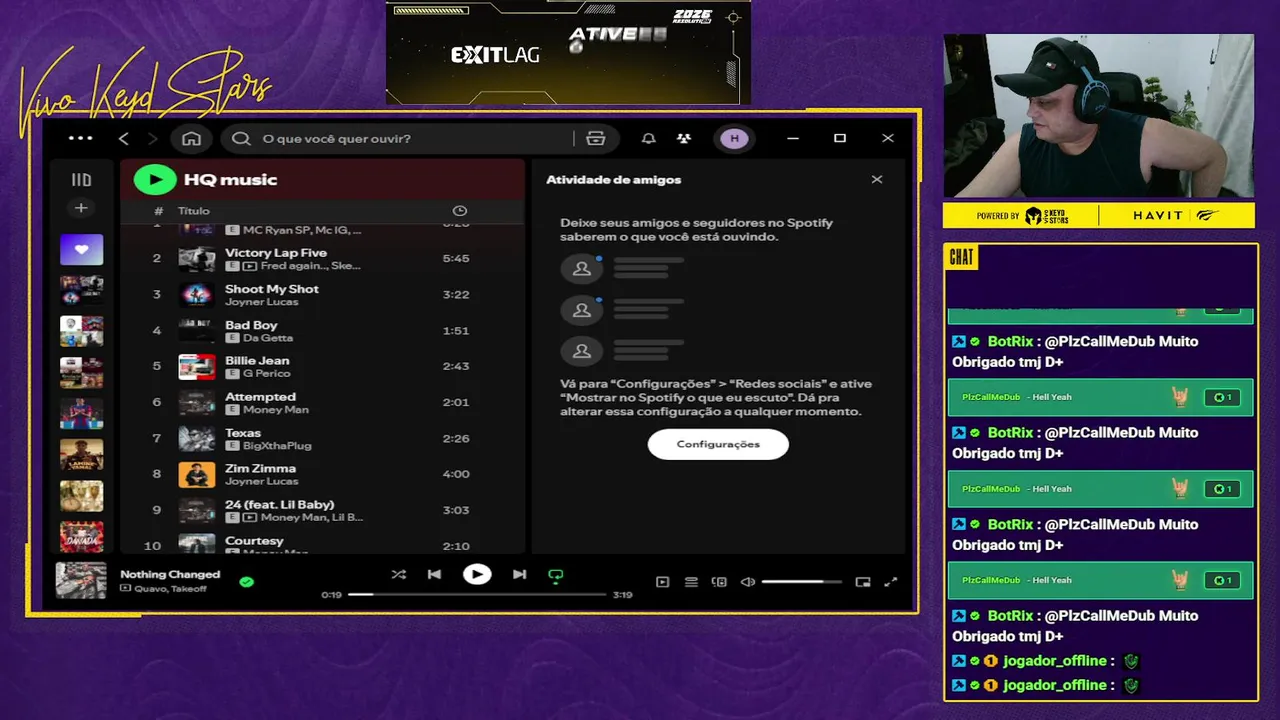Open the 'Nothing Changed' song title
The width and height of the screenshot is (1280, 720).
(x=170, y=574)
